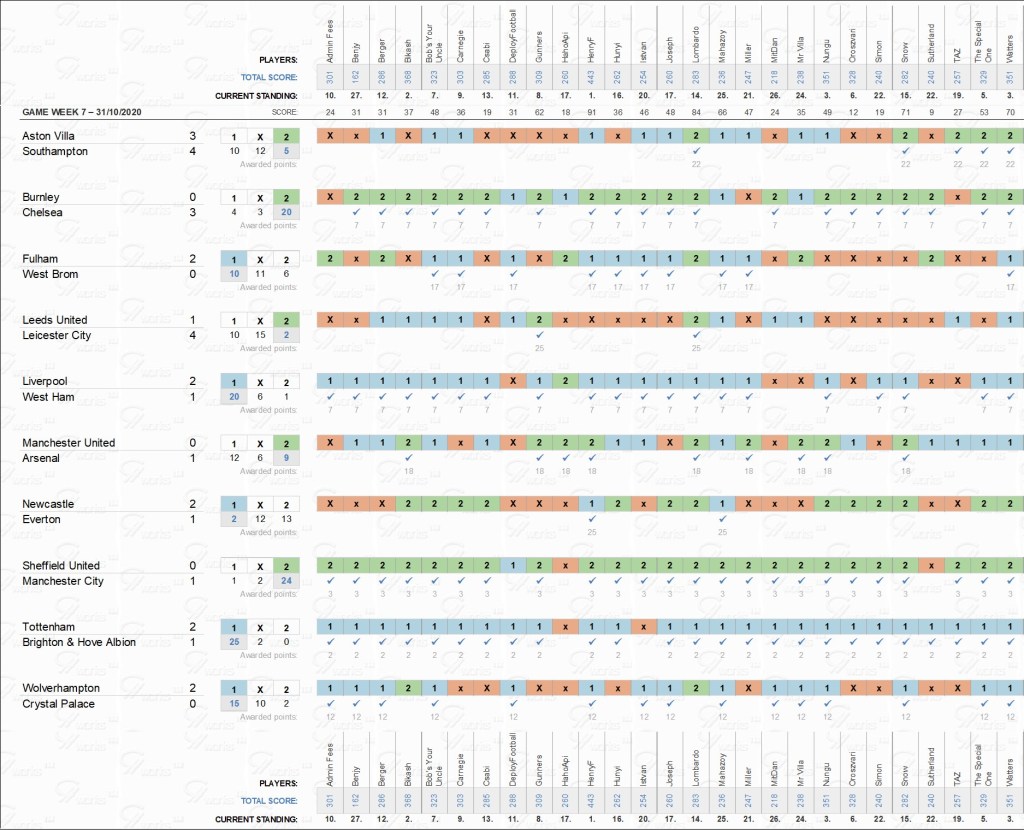Click blue outcome 1 box for Tottenham–Brighton
Viewport: 1024px width, 830px height.
[234, 627]
